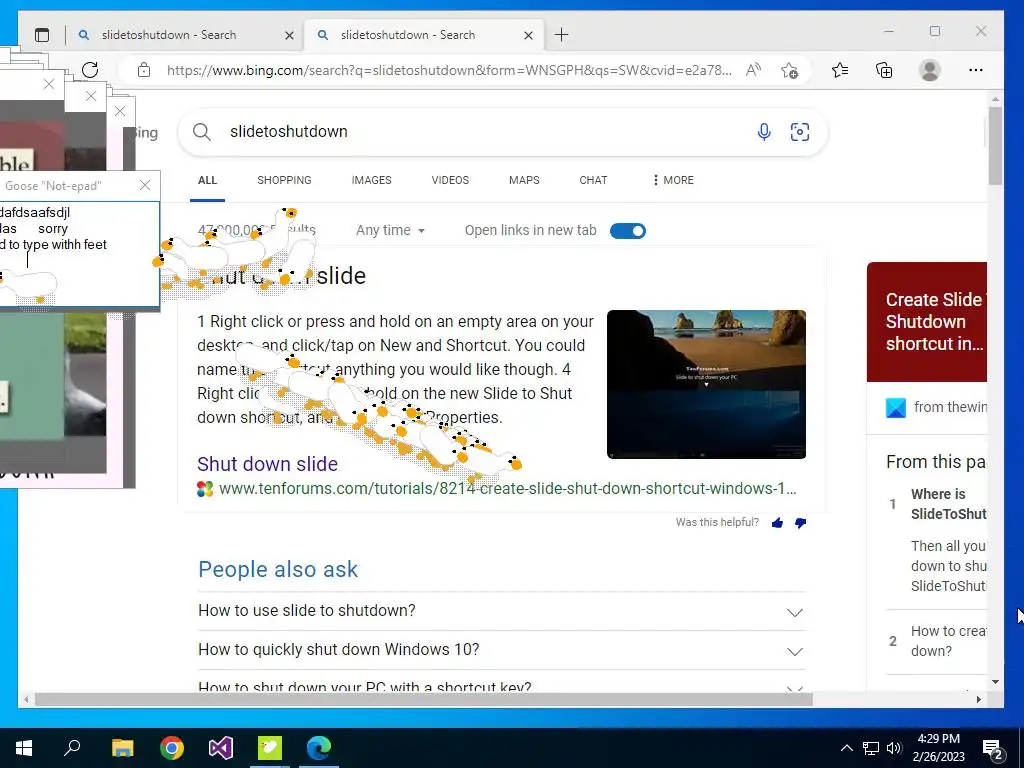Launch File Explorer from the taskbar
Viewport: 1024px width, 768px height.
[122, 748]
